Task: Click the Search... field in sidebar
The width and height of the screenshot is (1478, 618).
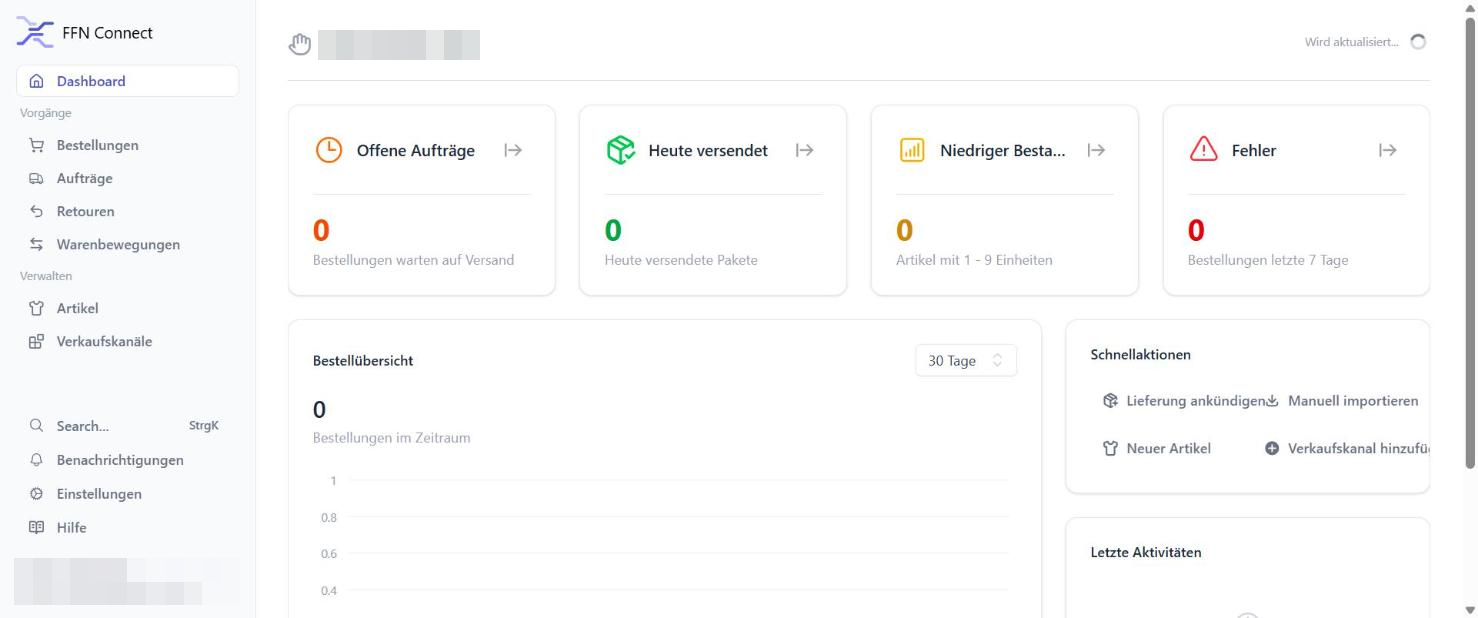Action: click(x=128, y=426)
